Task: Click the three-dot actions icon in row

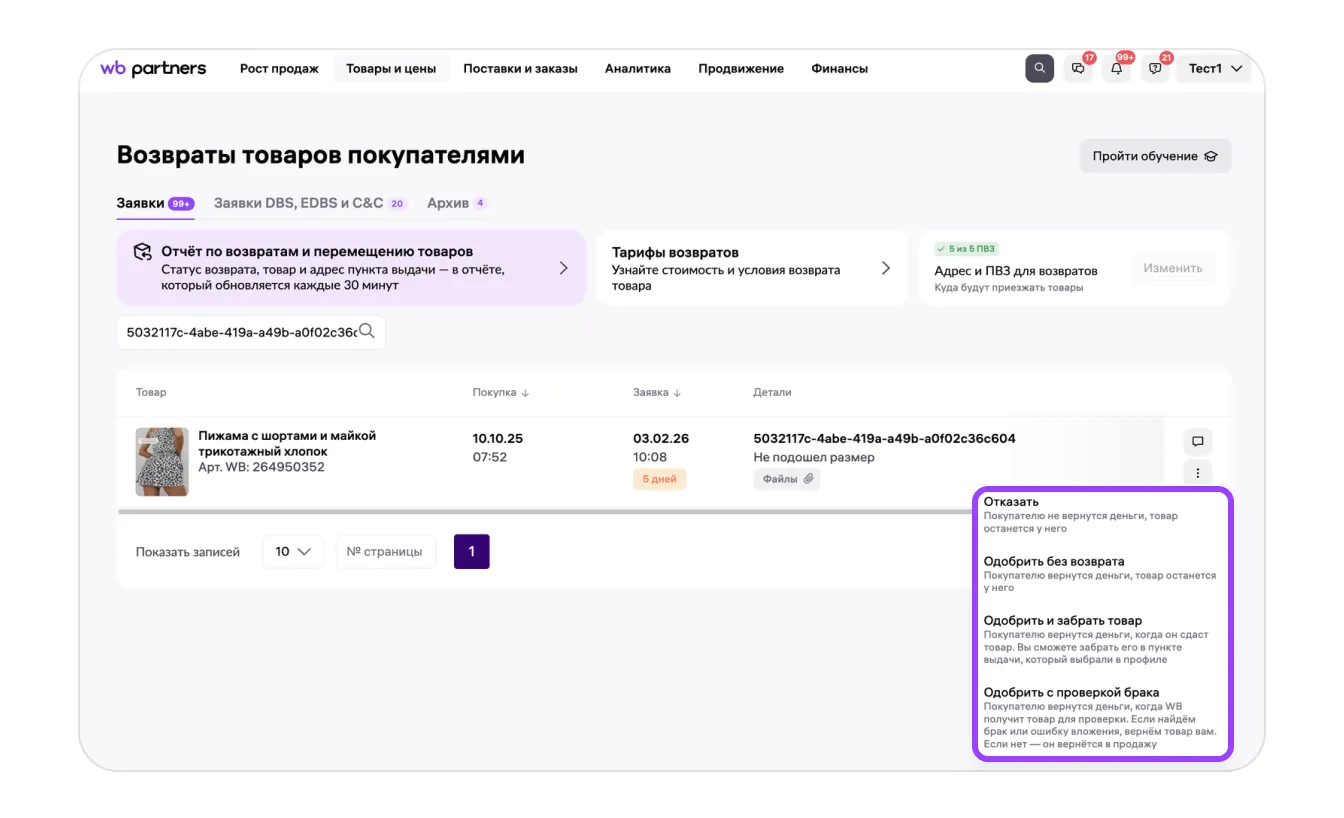Action: [1197, 473]
